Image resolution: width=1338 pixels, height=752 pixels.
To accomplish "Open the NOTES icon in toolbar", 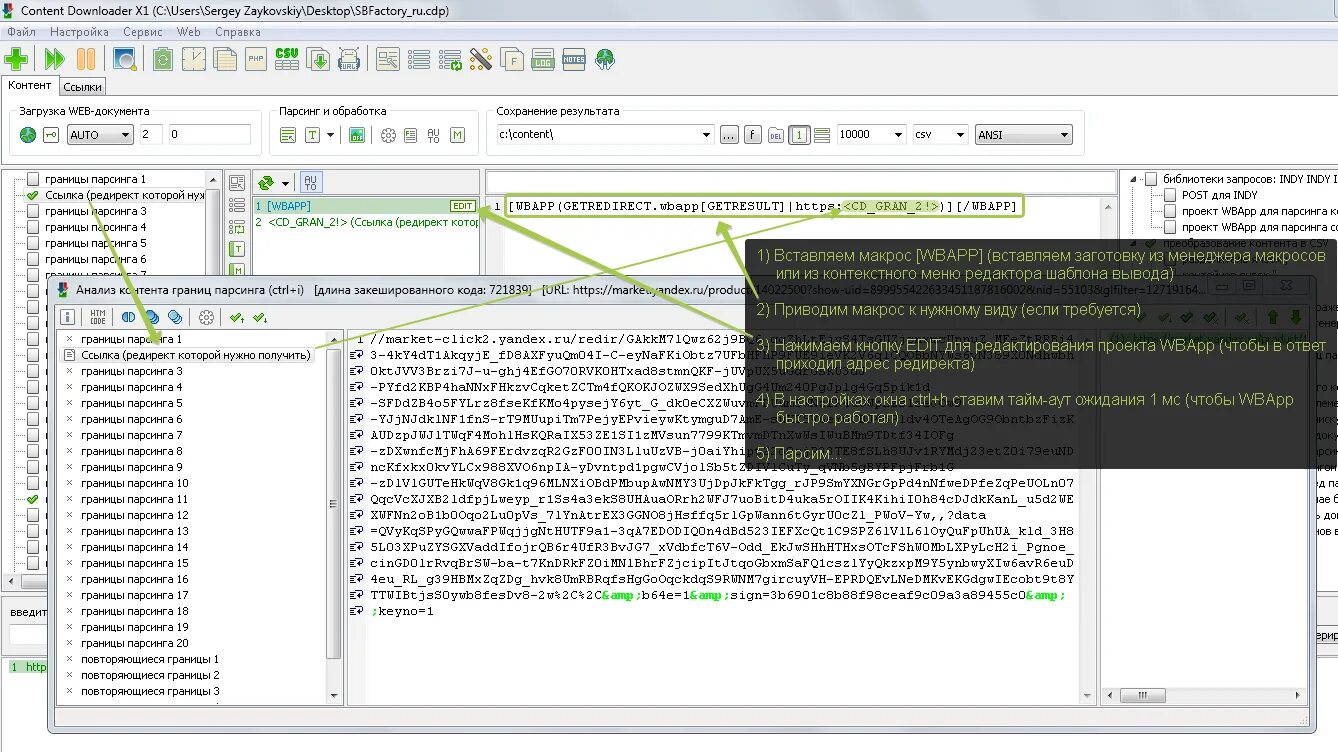I will 574,59.
